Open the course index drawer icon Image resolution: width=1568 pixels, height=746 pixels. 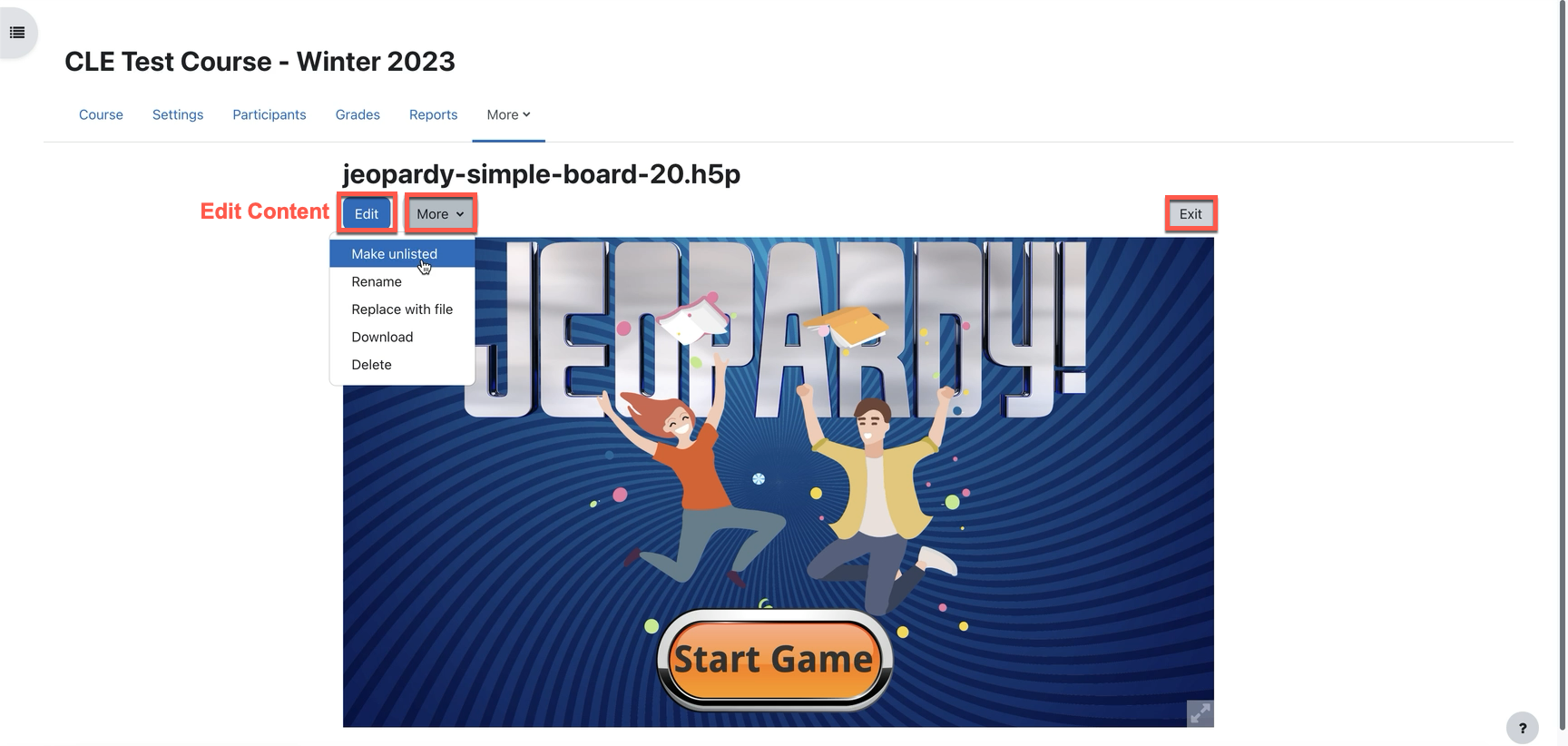[x=17, y=33]
